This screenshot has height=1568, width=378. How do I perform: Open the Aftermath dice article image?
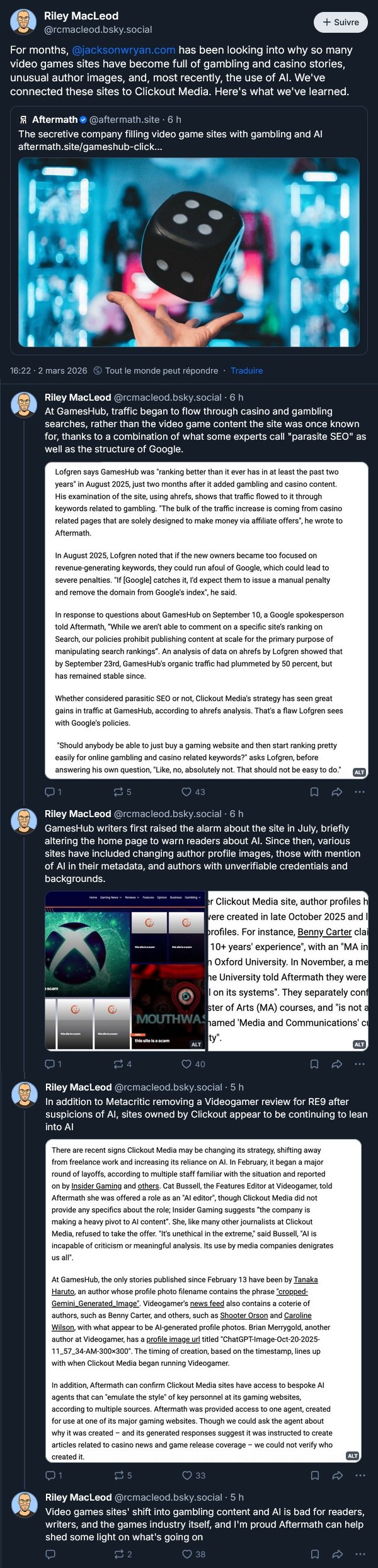189,252
